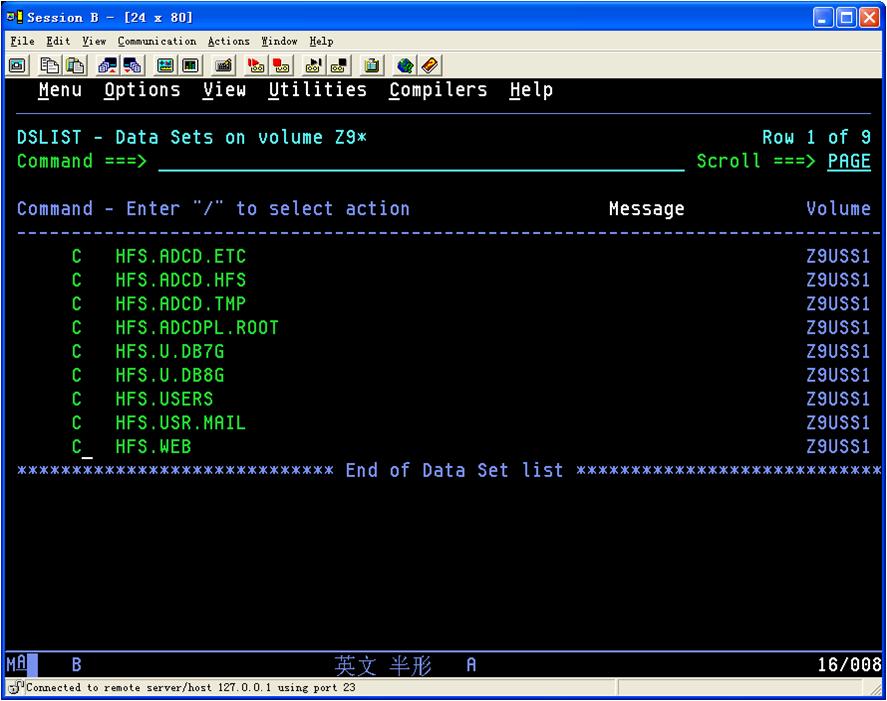This screenshot has height=701, width=887.
Task: Select Help in the ISPF action bar
Action: tap(531, 90)
